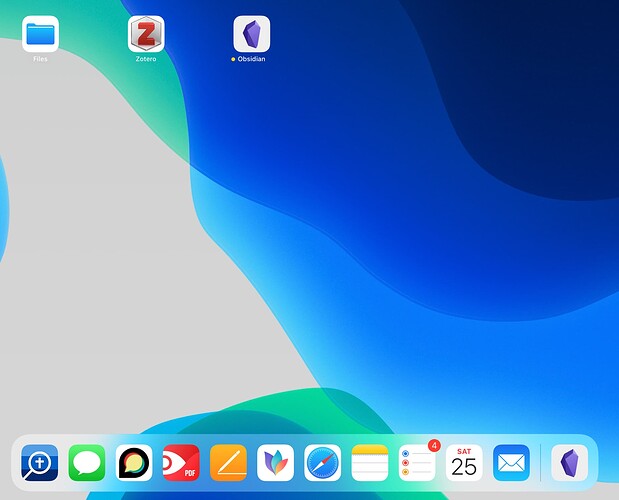The height and width of the screenshot is (500, 619).
Task: Launch Mail from the dock
Action: (x=511, y=463)
